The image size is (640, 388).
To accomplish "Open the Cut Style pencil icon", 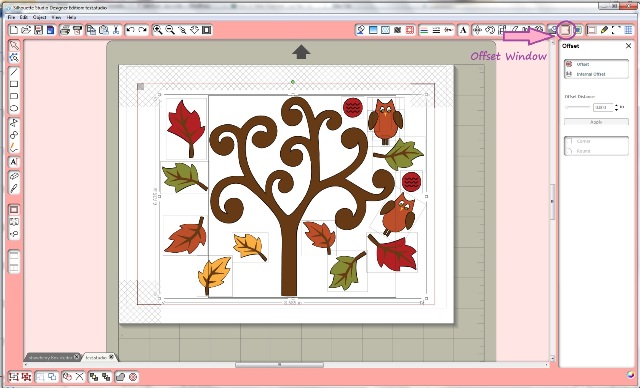I will click(604, 30).
